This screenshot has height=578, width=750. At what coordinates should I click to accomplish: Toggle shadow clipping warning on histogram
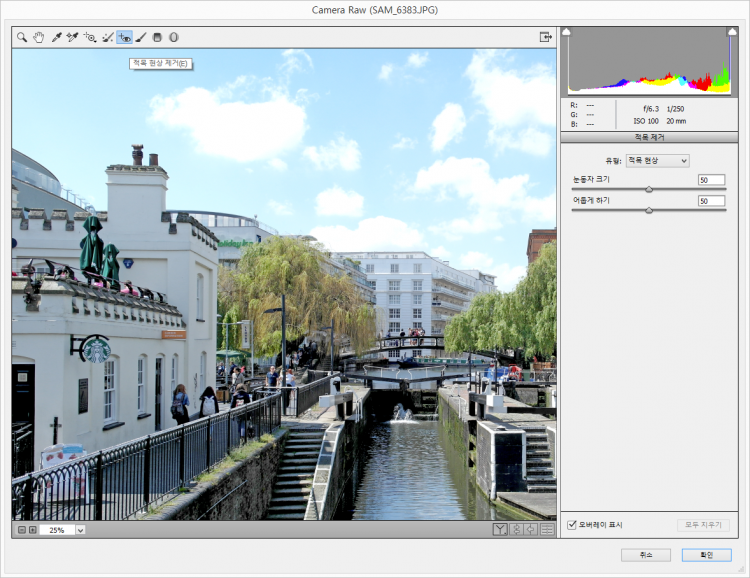click(566, 32)
